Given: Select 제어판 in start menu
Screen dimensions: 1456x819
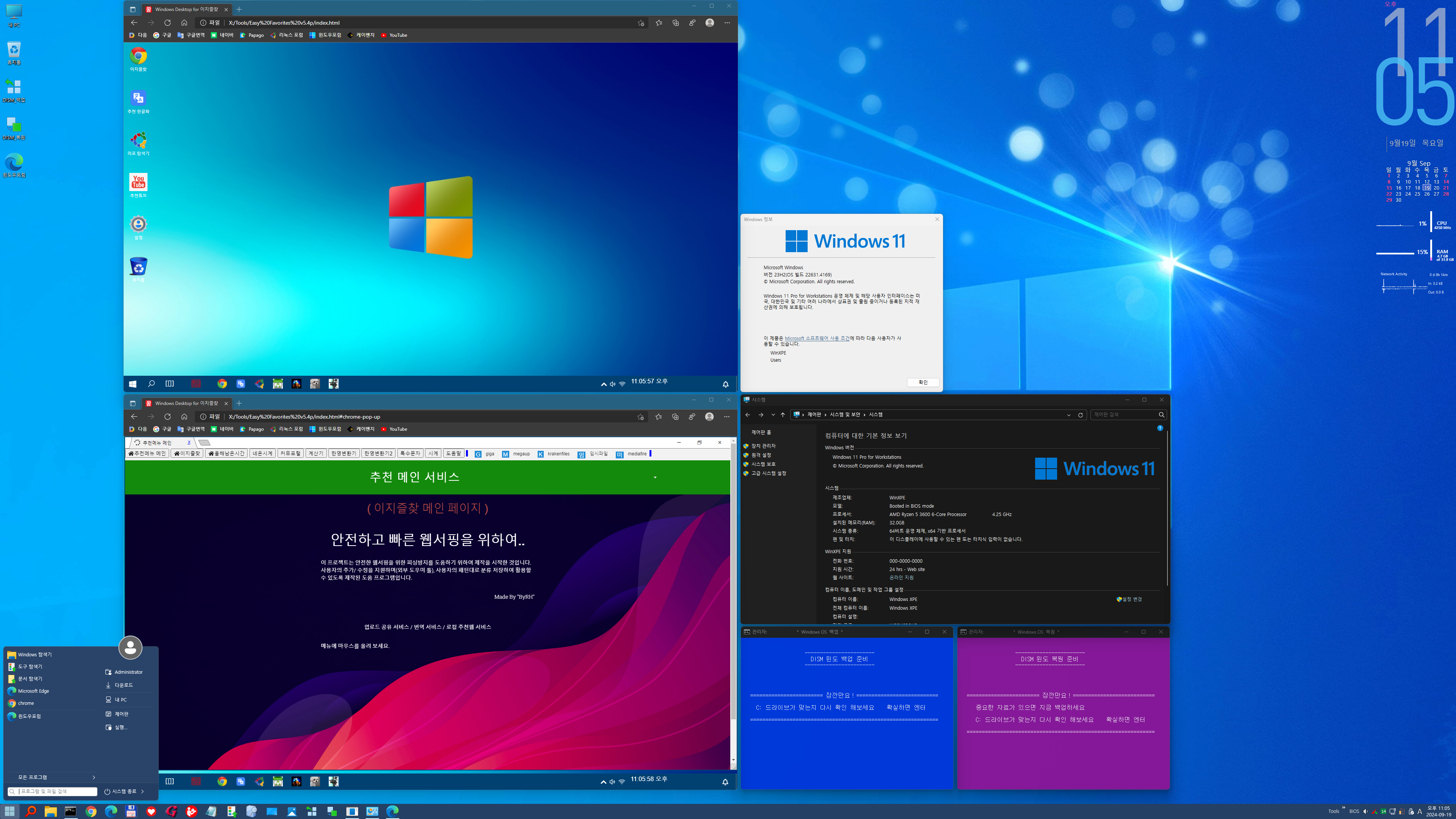Looking at the screenshot, I should 117,714.
